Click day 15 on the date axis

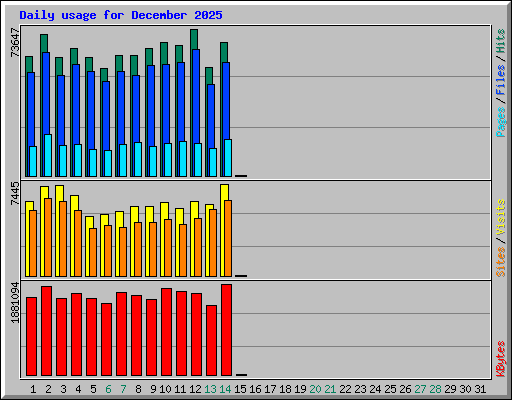click(x=240, y=389)
